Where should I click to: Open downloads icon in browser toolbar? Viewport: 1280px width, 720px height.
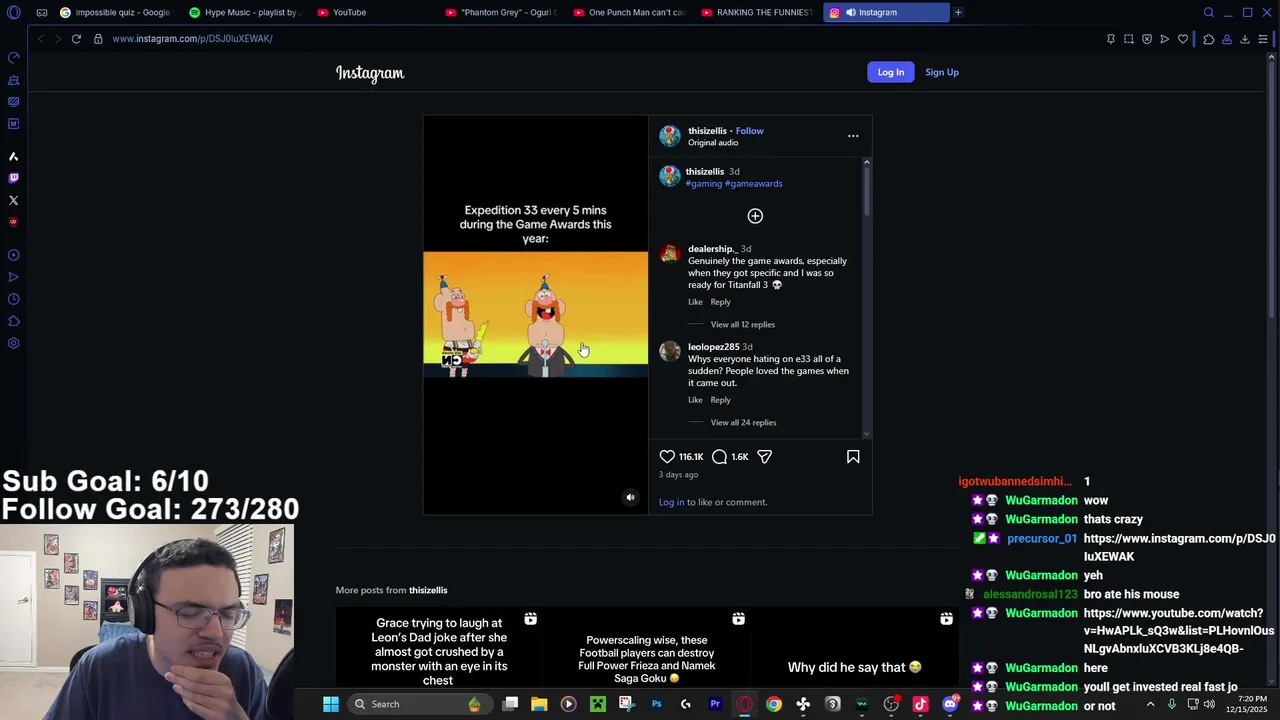pos(1245,39)
